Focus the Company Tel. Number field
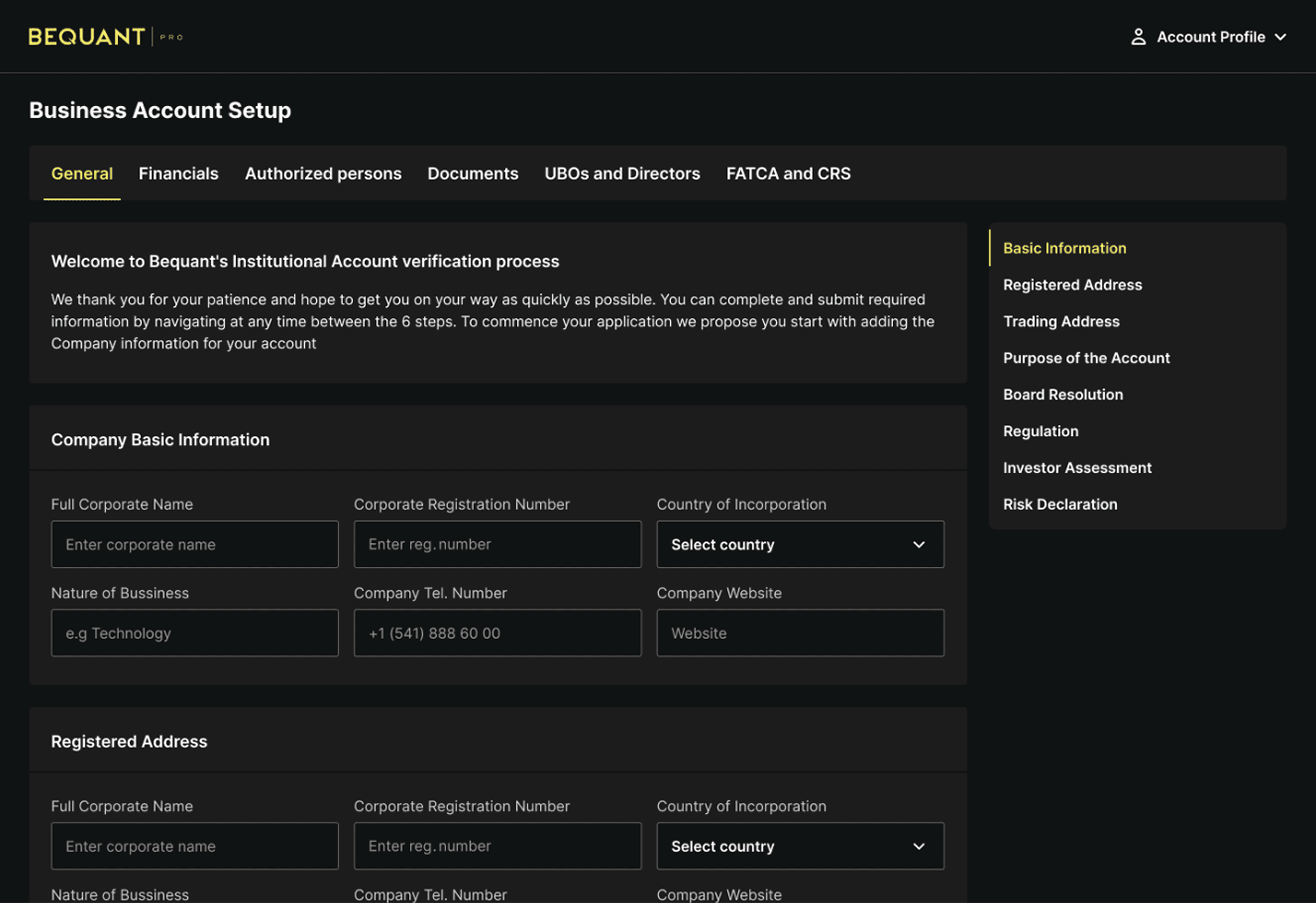Screen dimensions: 1316x903 coord(497,633)
